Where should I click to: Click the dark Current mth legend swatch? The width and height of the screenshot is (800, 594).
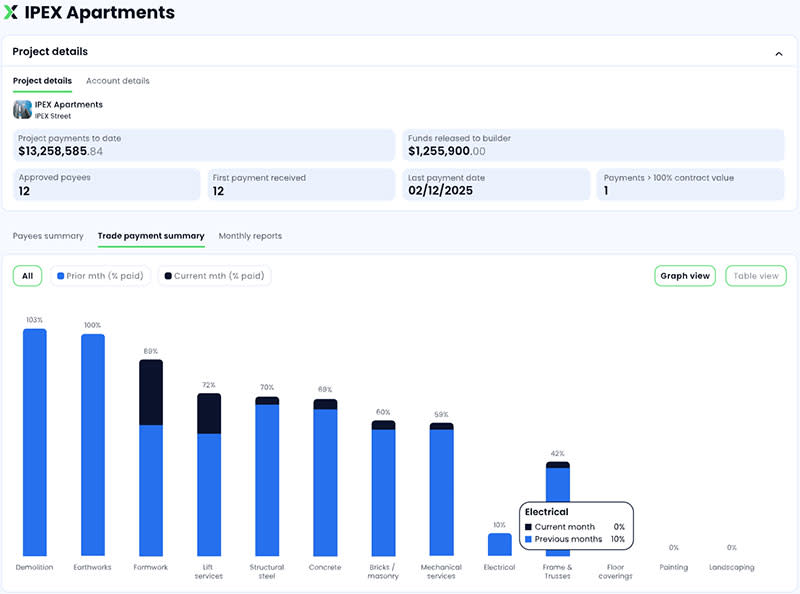click(x=168, y=276)
